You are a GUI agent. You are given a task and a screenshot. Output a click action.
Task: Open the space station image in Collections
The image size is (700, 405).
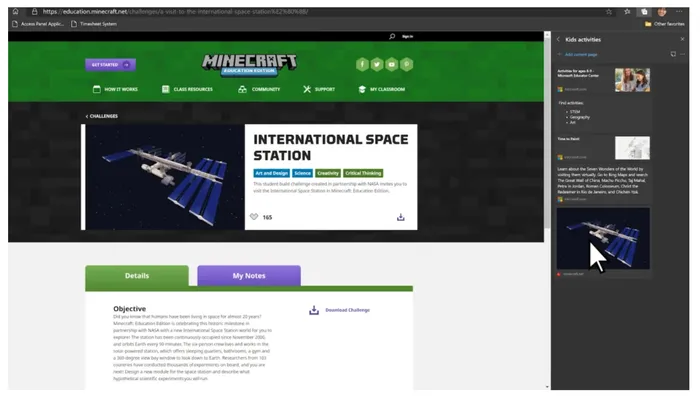coord(603,238)
